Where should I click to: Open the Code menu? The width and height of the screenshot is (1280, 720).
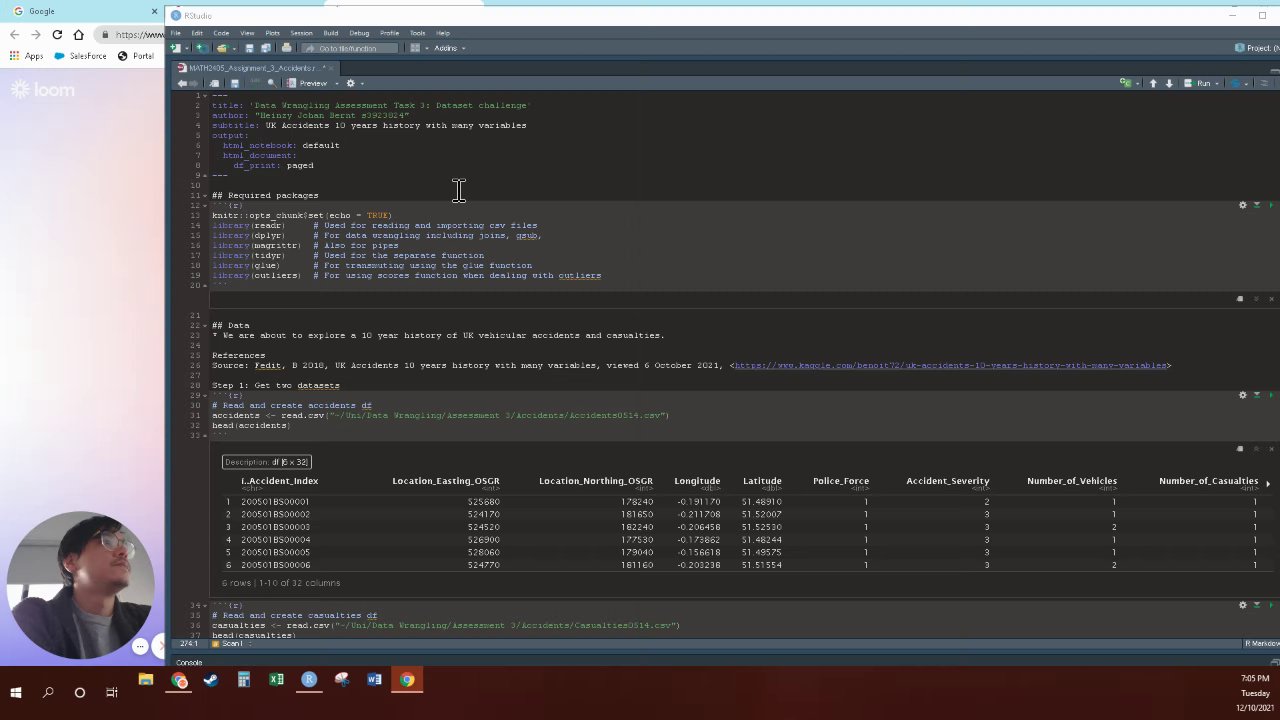click(x=221, y=33)
